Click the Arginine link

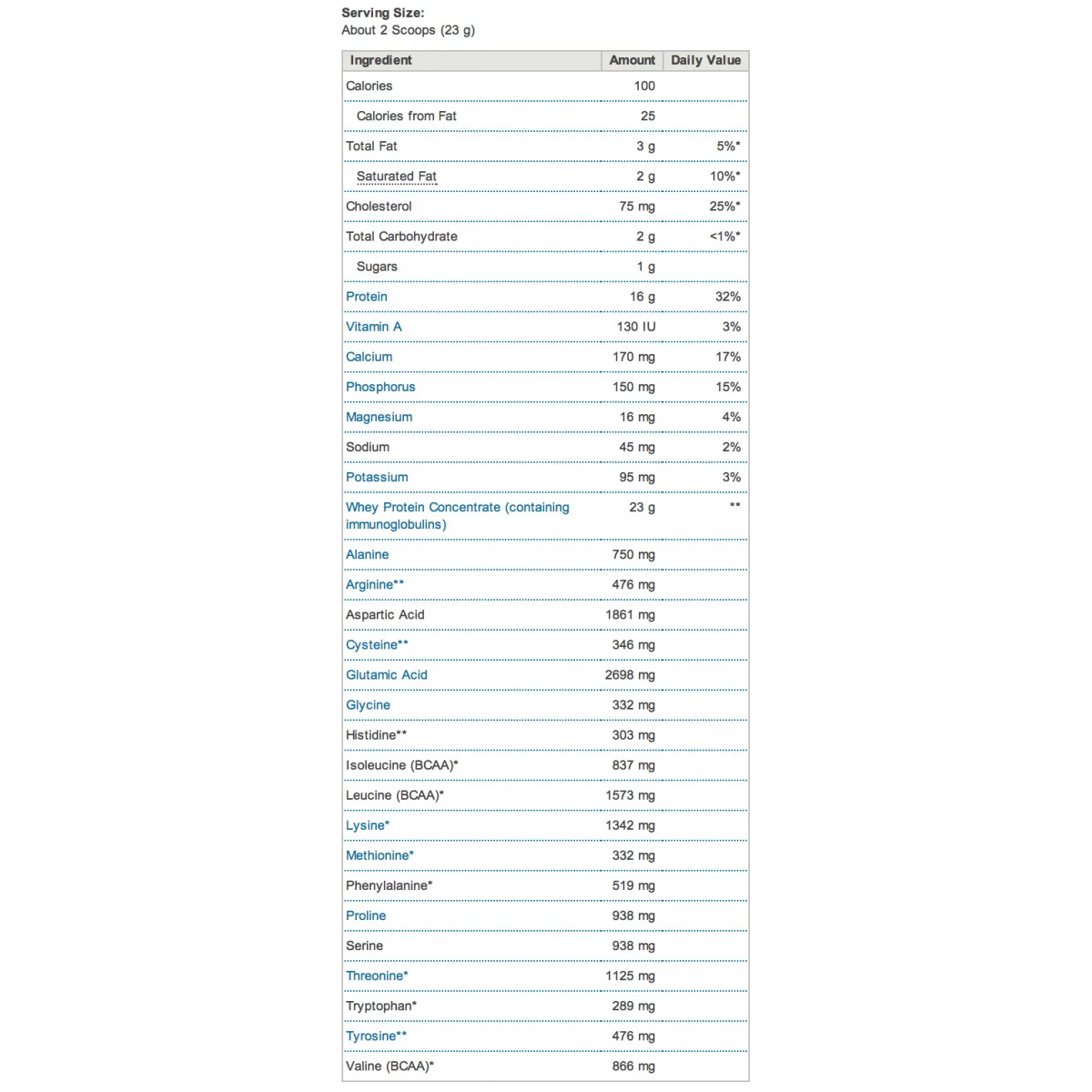tap(369, 584)
